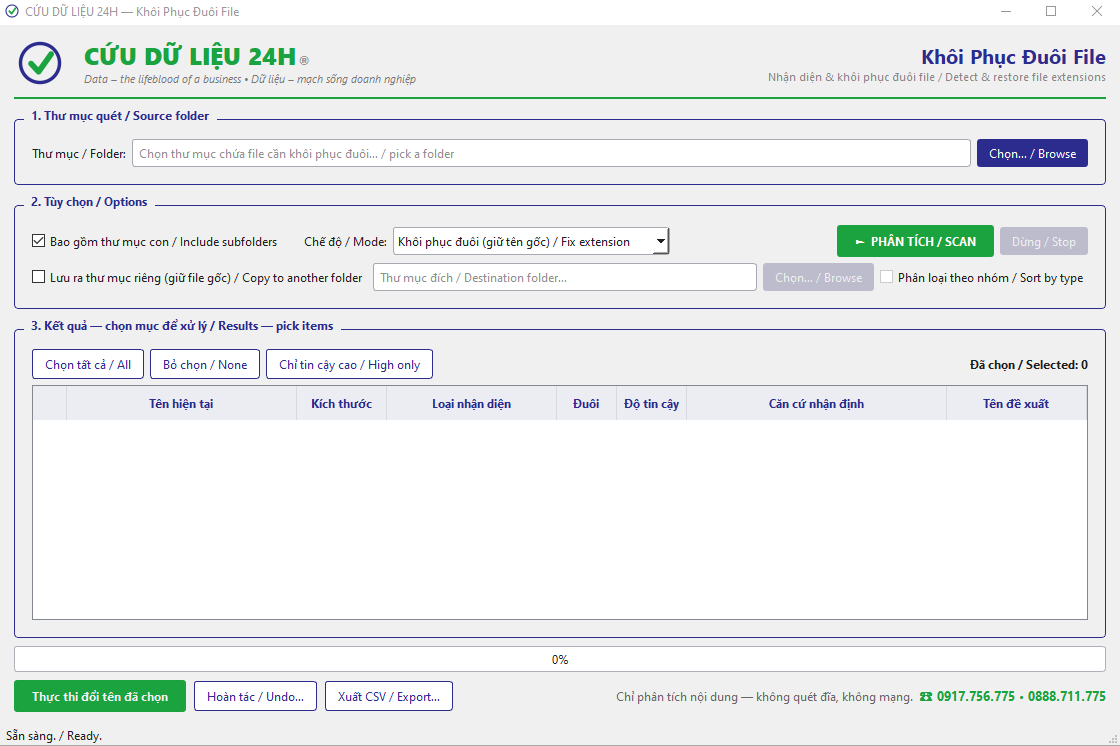Sort by Đuôi column header
The width and height of the screenshot is (1120, 746).
(x=586, y=404)
